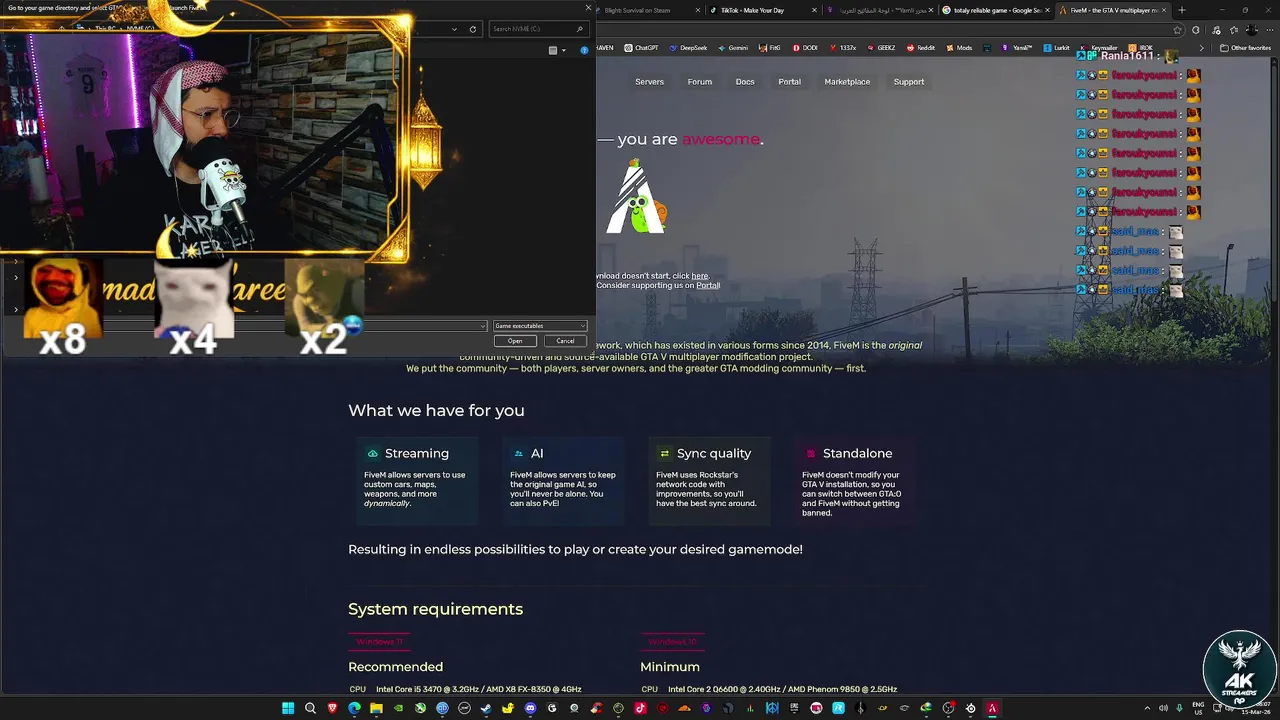Click Cancel in the file dialog

click(x=565, y=341)
